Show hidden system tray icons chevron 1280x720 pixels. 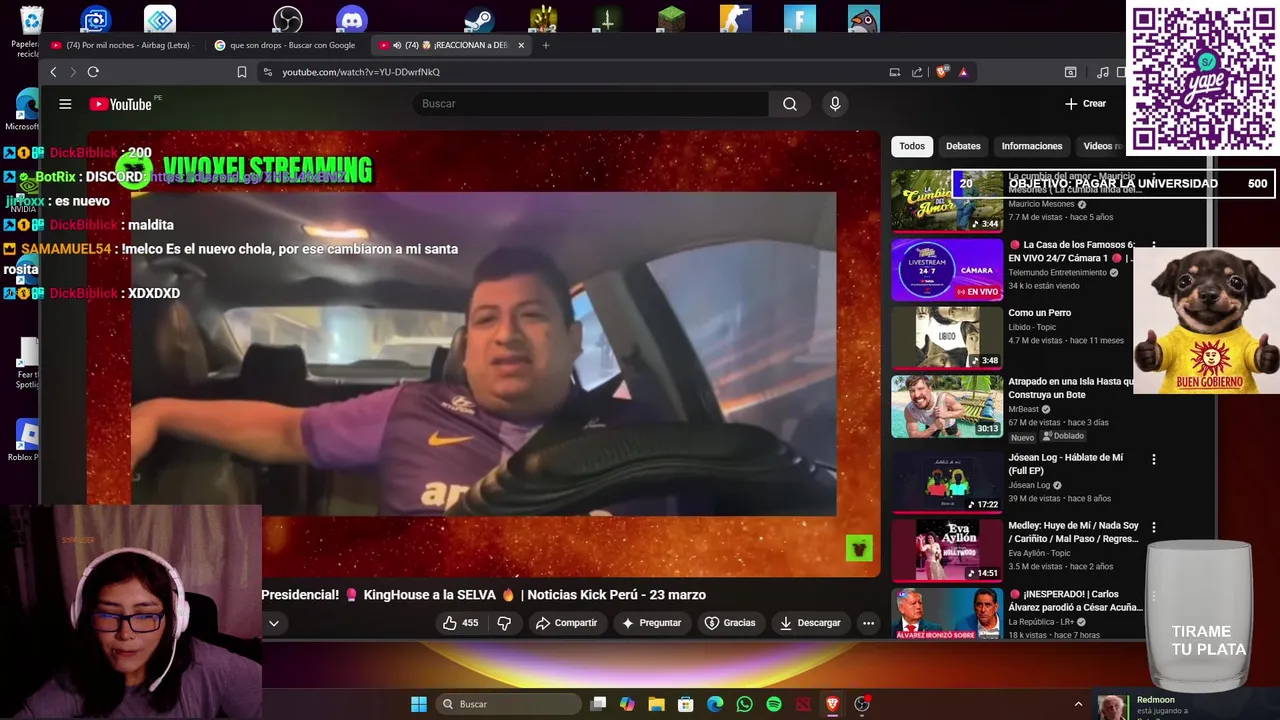pos(1078,704)
